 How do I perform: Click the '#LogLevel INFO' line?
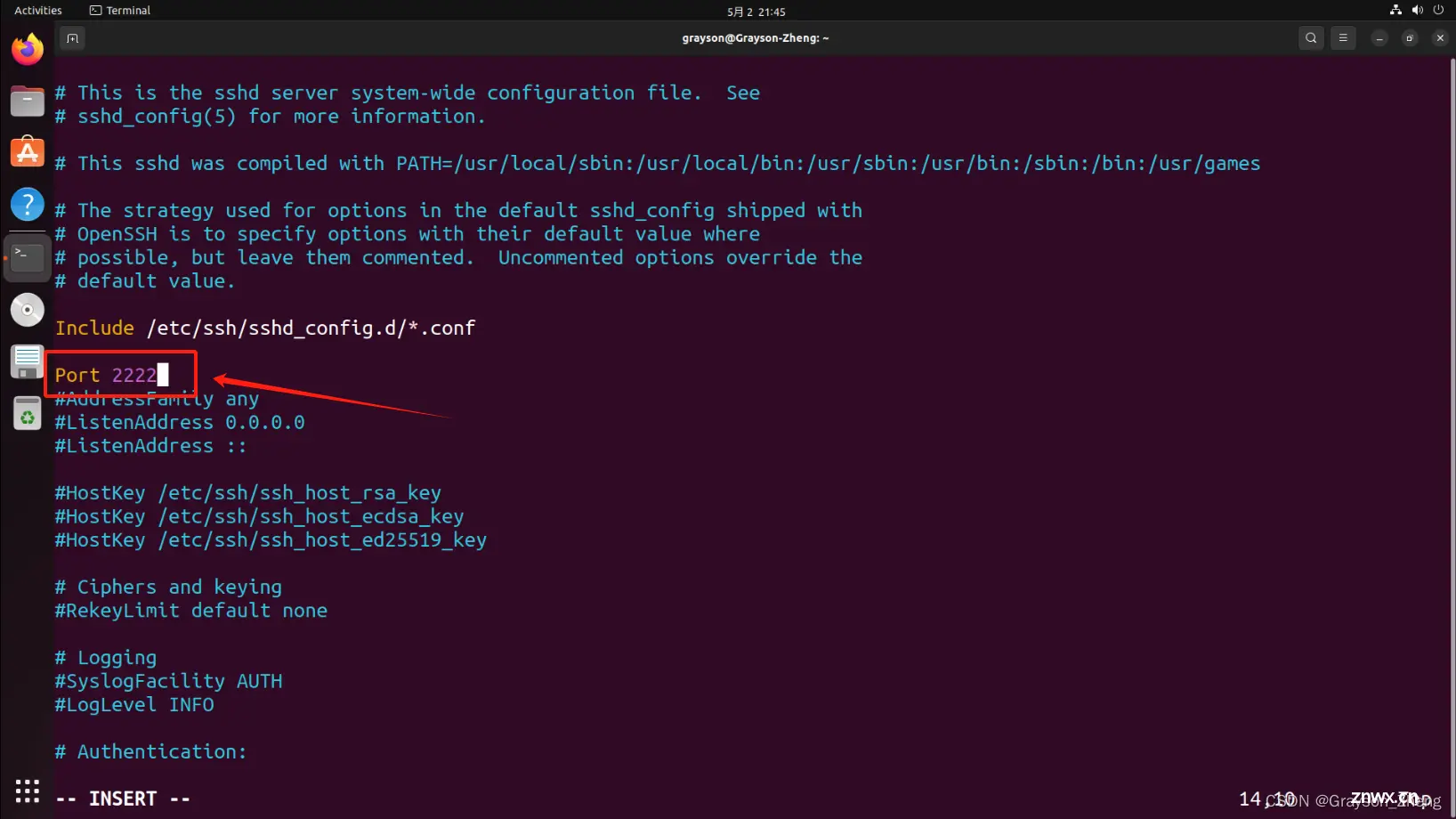pyautogui.click(x=134, y=705)
